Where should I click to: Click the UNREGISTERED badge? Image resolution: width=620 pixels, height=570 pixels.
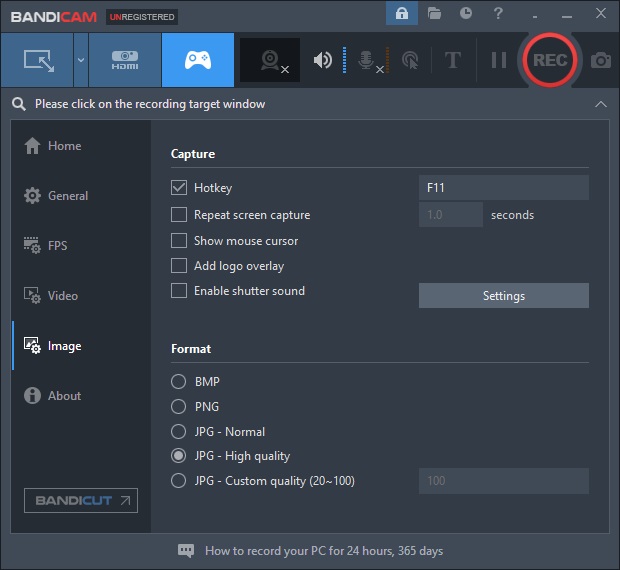(x=142, y=17)
